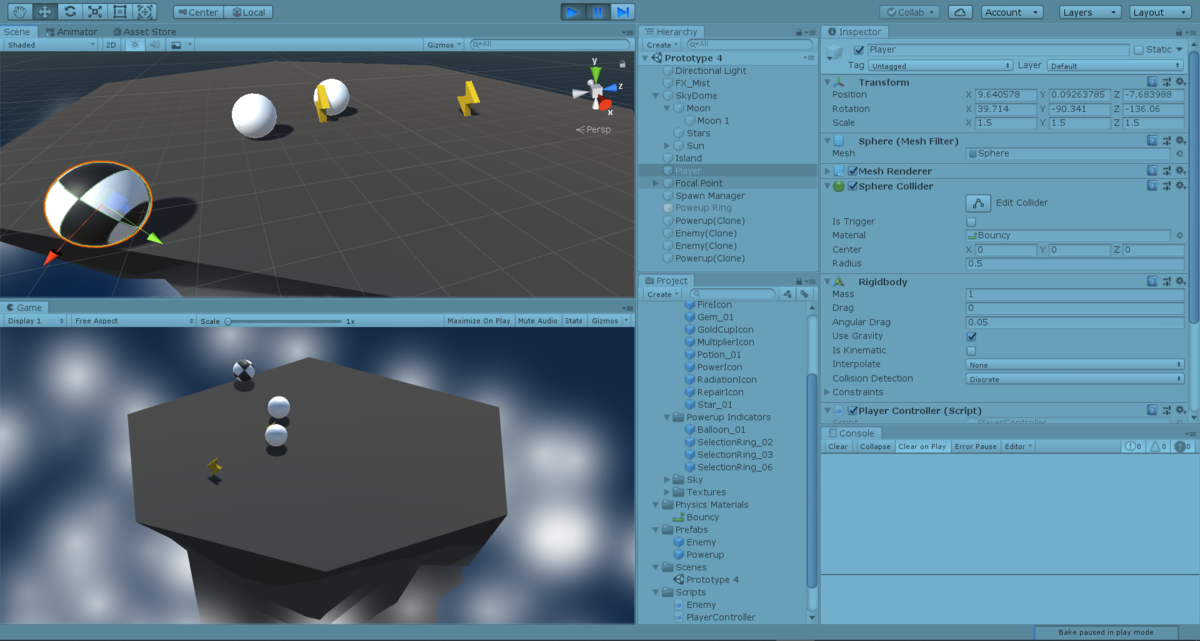Toggle 2D scene view mode
This screenshot has width=1200, height=641.
point(112,45)
